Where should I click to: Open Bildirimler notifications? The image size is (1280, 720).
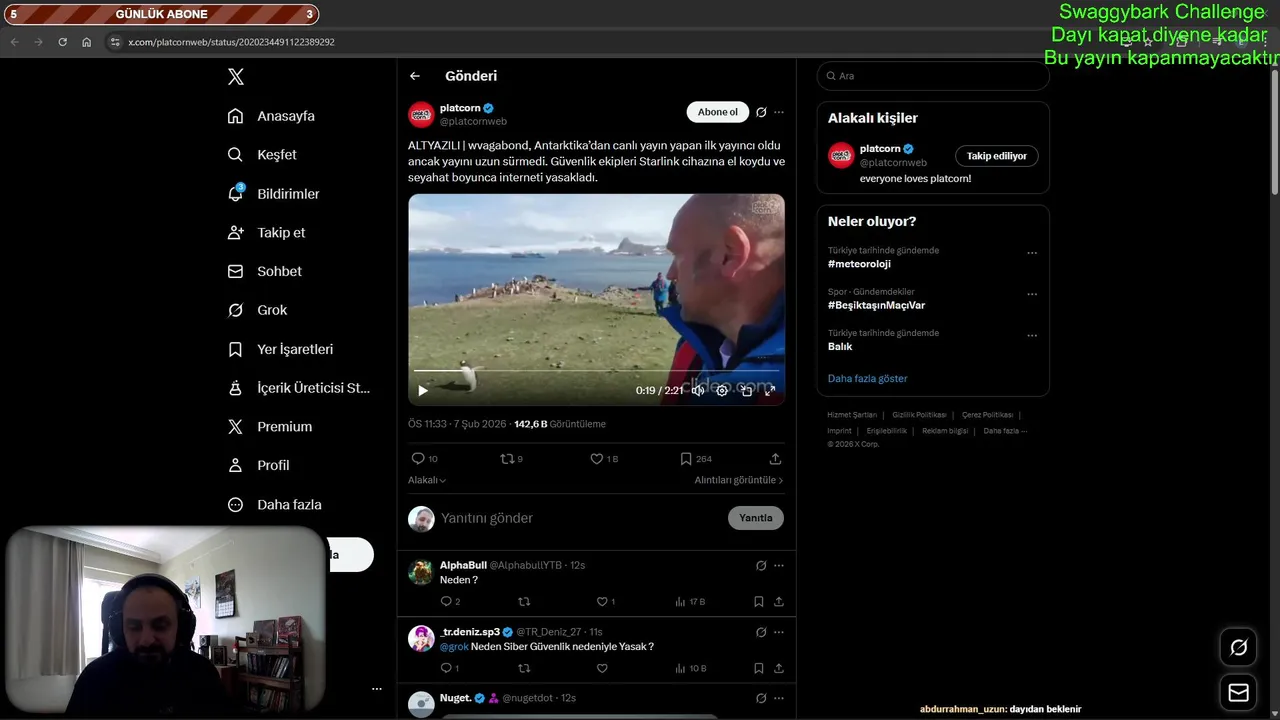point(273,194)
